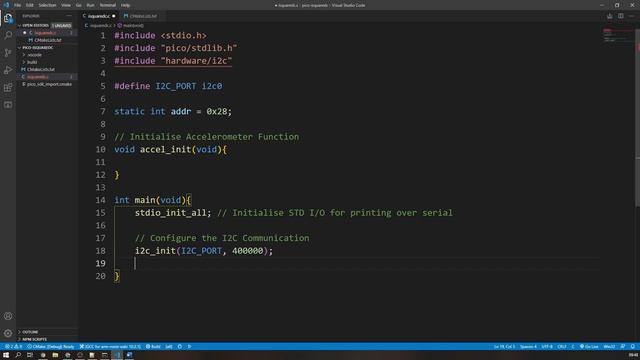The image size is (640, 360).
Task: Change the C language mode
Action: coord(573,347)
